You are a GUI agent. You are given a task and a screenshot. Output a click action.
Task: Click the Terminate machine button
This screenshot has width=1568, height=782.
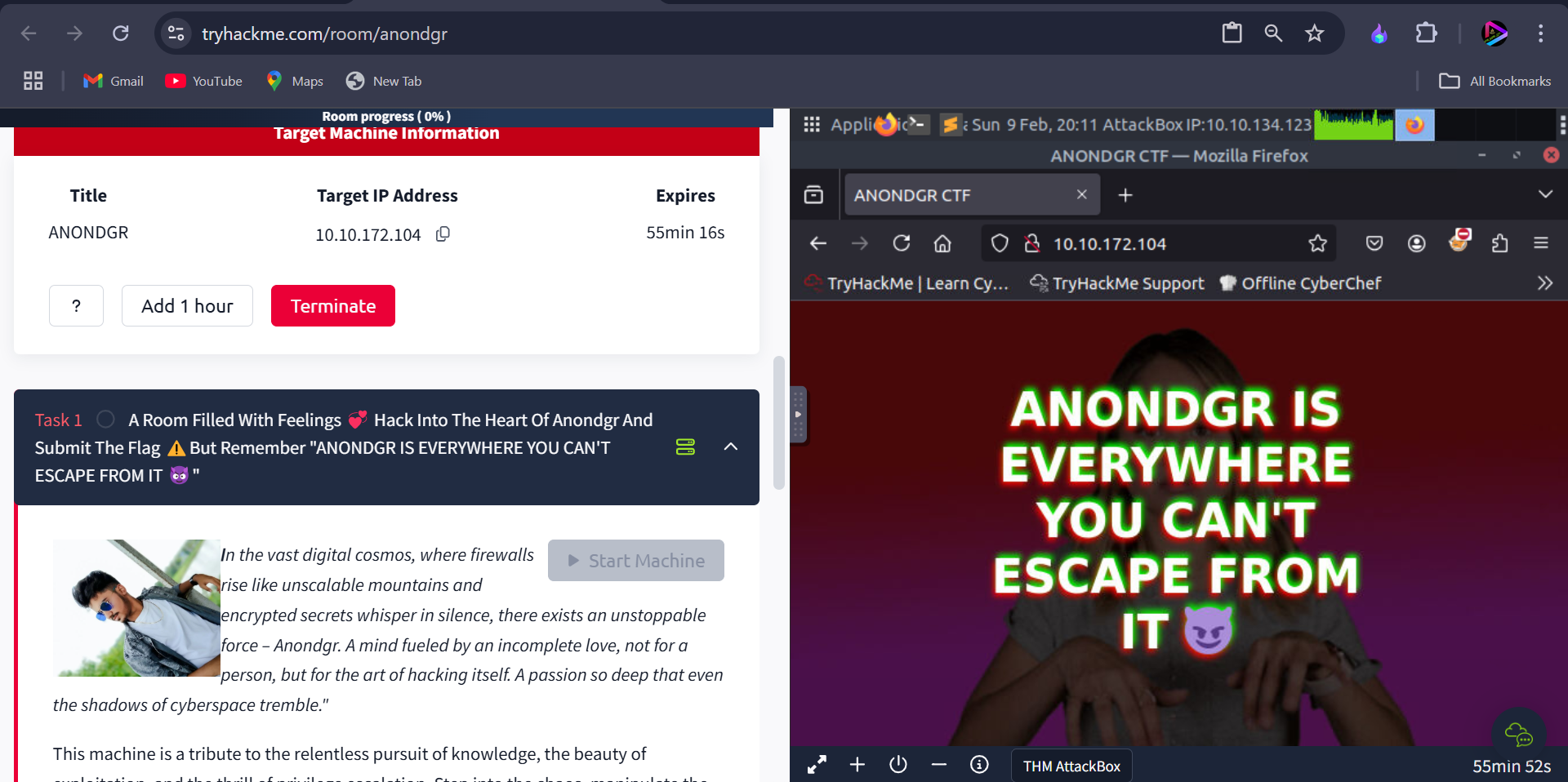333,305
